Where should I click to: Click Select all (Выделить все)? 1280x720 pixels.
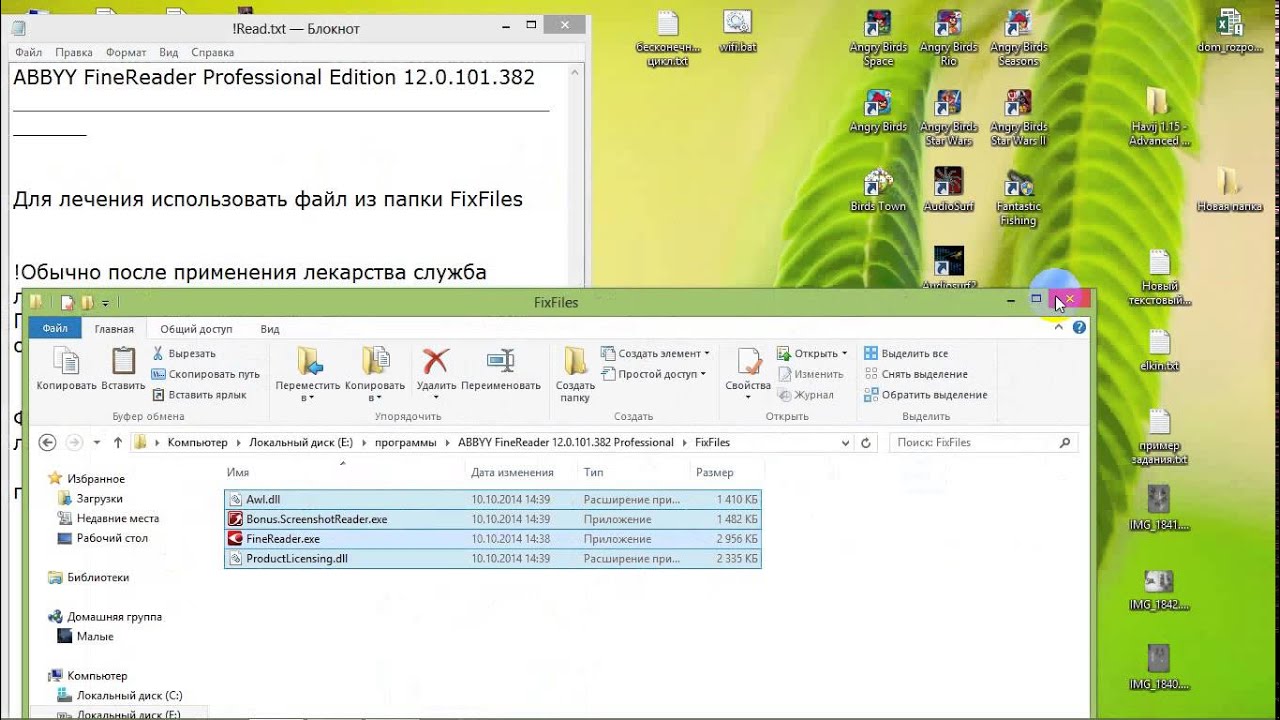pos(906,354)
